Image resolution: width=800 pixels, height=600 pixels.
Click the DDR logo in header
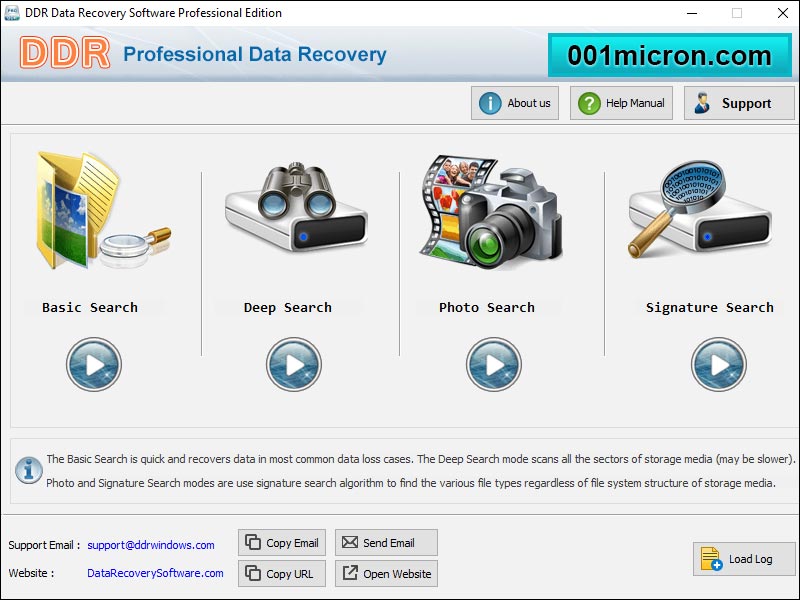click(65, 53)
